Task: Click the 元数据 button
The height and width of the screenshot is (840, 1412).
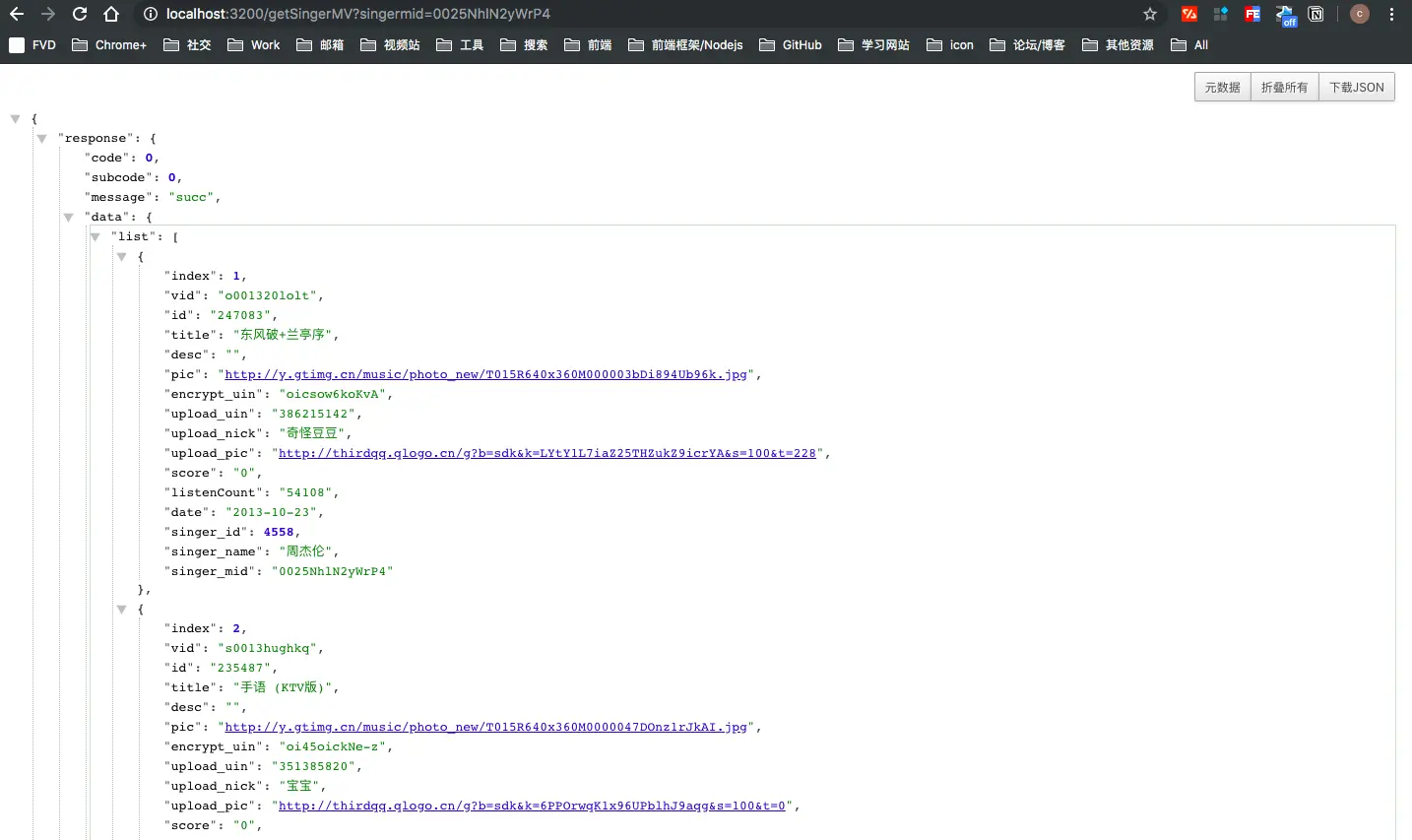Action: pos(1223,87)
